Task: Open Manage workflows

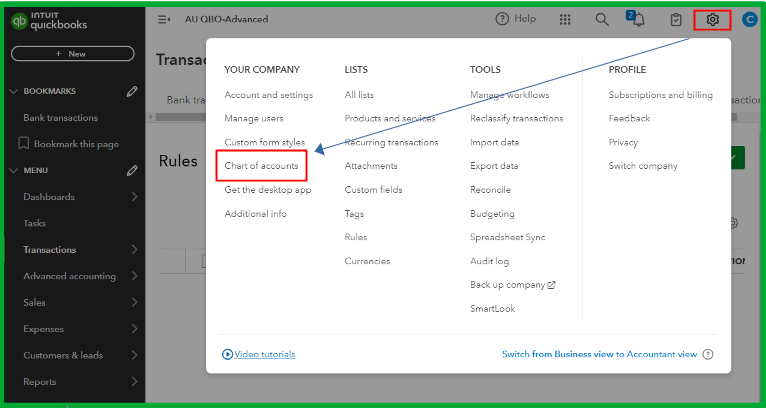Action: pyautogui.click(x=510, y=95)
